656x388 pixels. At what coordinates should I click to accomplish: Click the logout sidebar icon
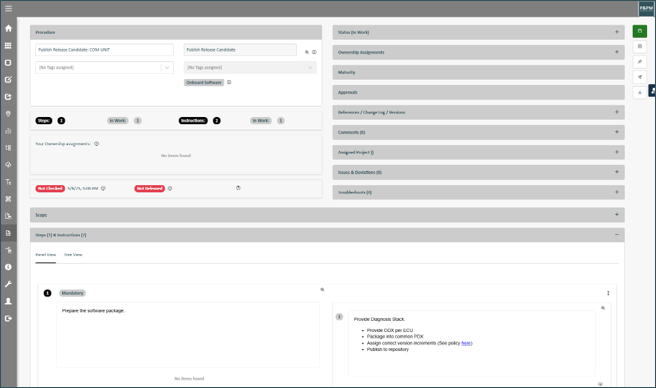point(8,319)
